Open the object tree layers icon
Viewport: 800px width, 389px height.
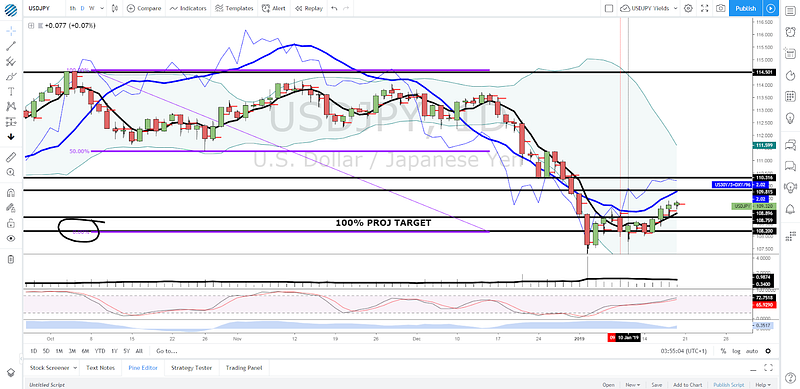pos(11,372)
